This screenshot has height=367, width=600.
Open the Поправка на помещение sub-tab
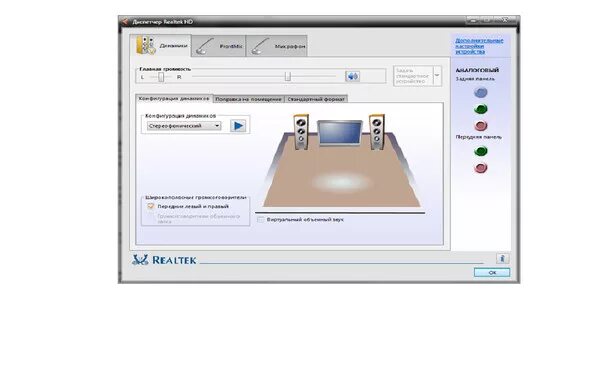pyautogui.click(x=248, y=99)
